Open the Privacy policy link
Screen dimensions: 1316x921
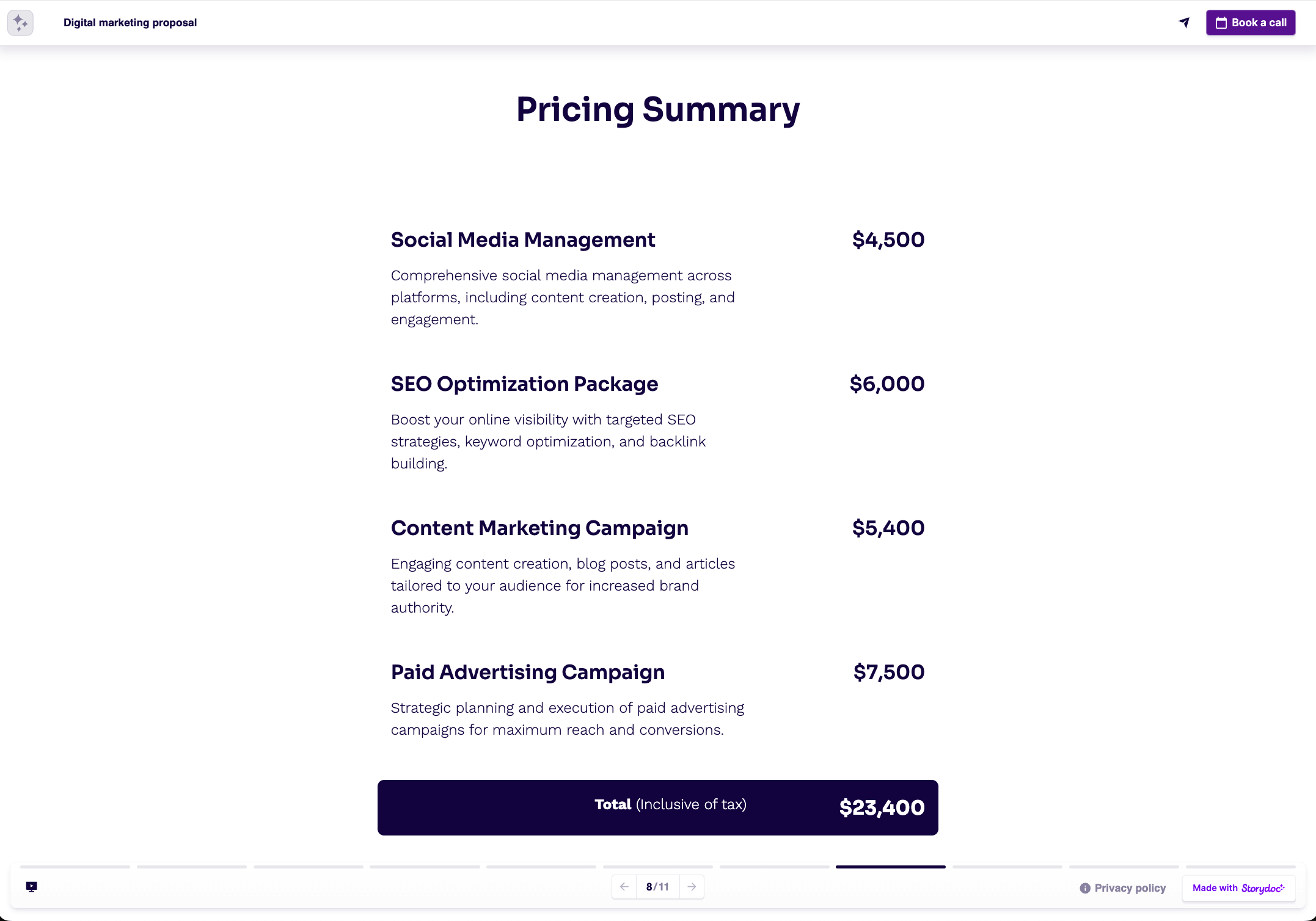1130,887
